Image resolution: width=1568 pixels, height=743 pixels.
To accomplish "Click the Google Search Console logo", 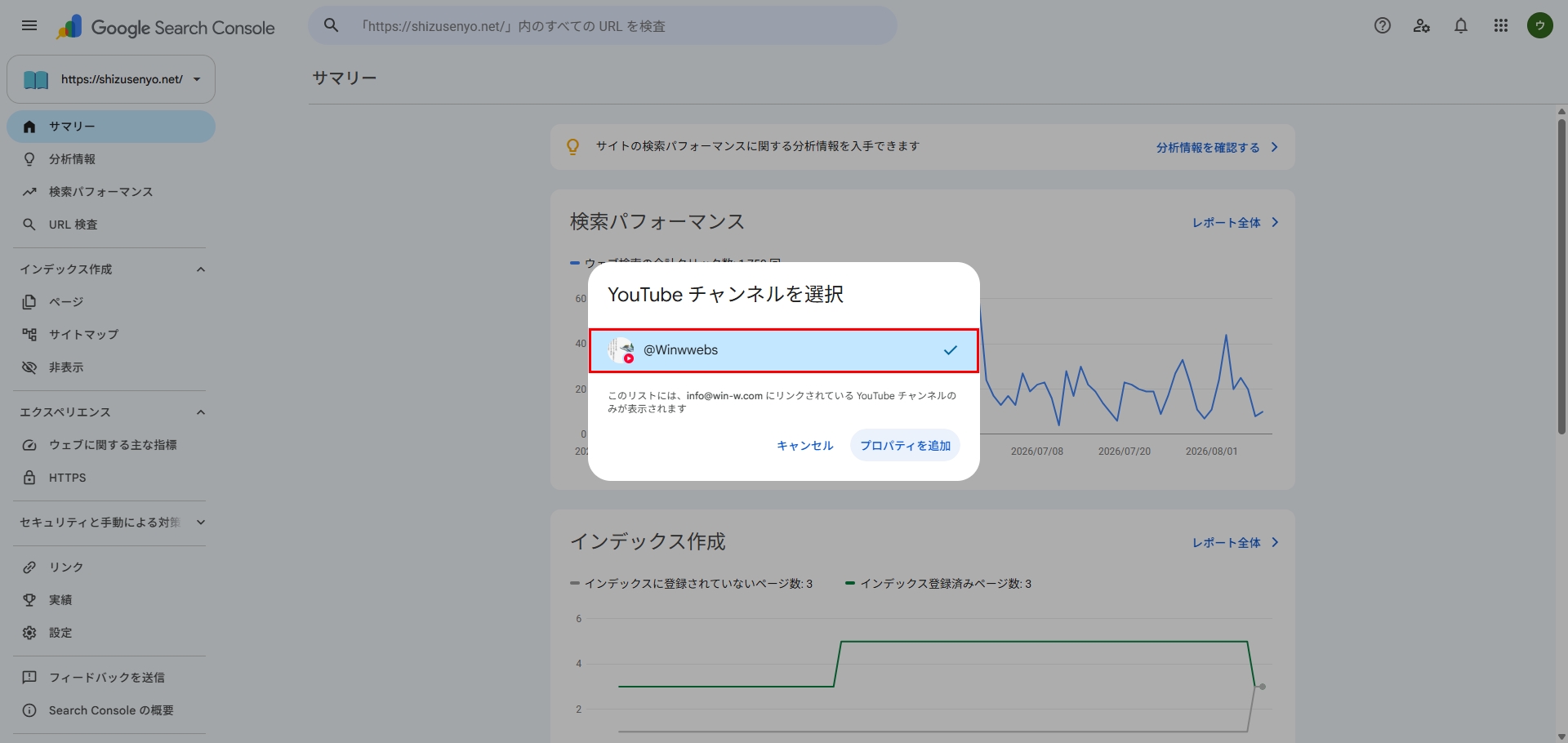I will [x=166, y=27].
